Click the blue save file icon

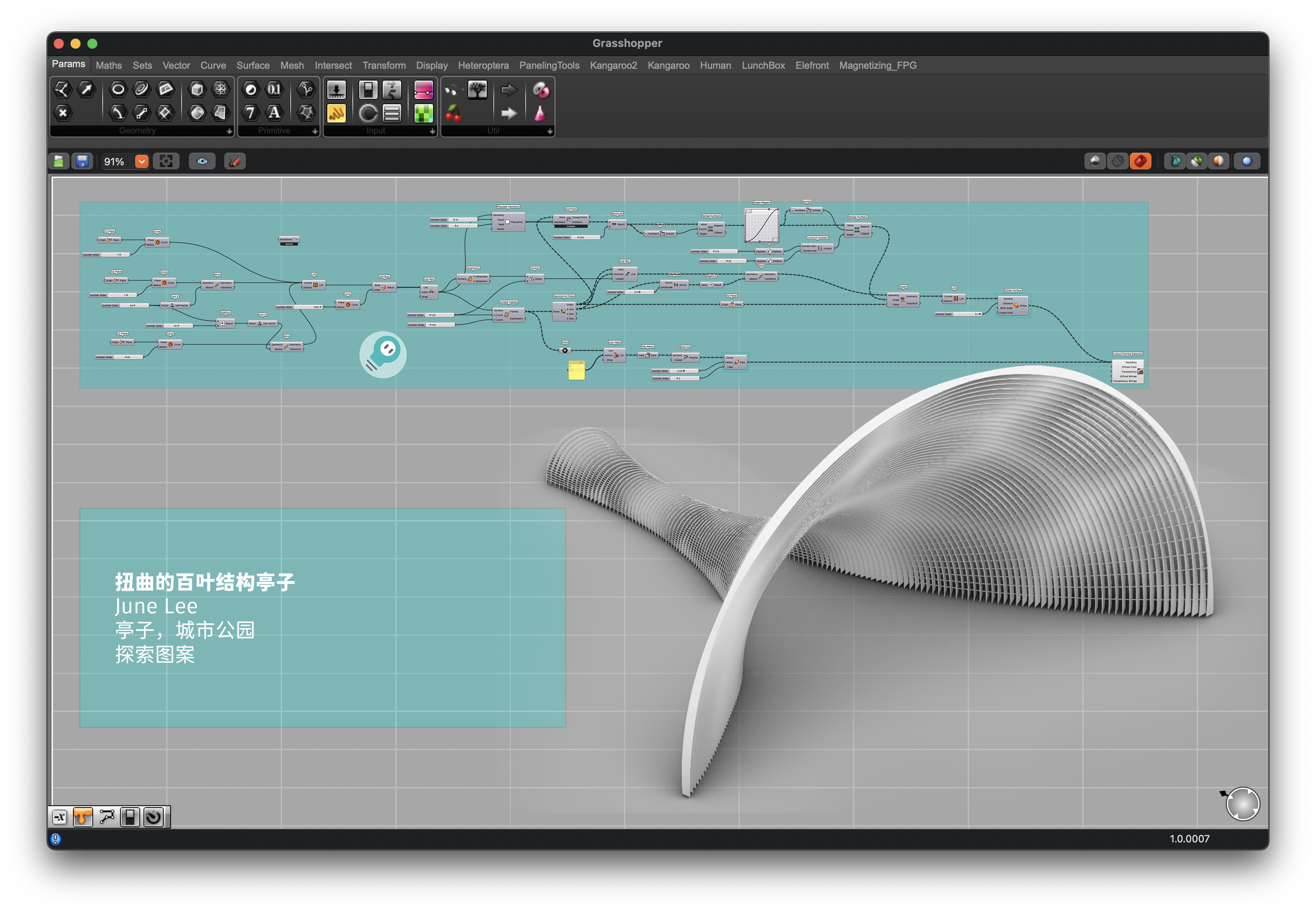82,162
